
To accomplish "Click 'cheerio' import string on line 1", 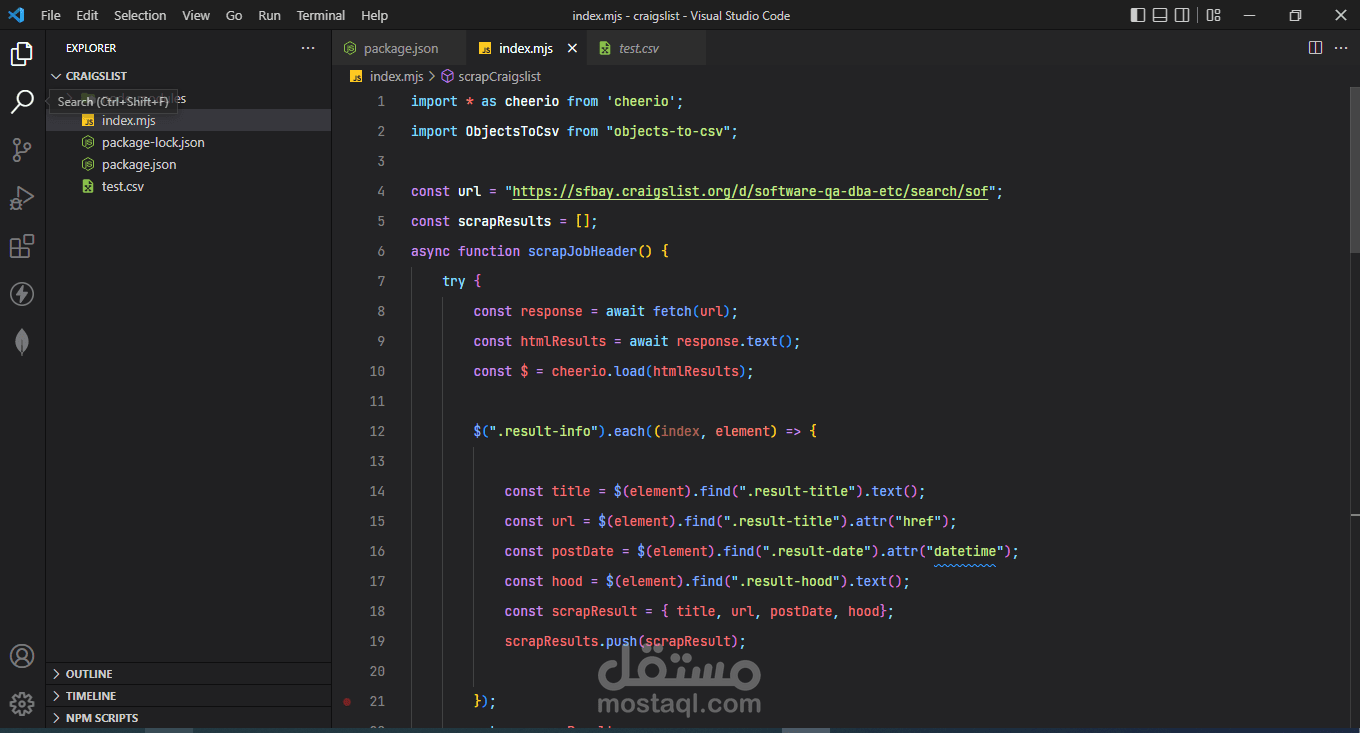I will click(x=641, y=101).
